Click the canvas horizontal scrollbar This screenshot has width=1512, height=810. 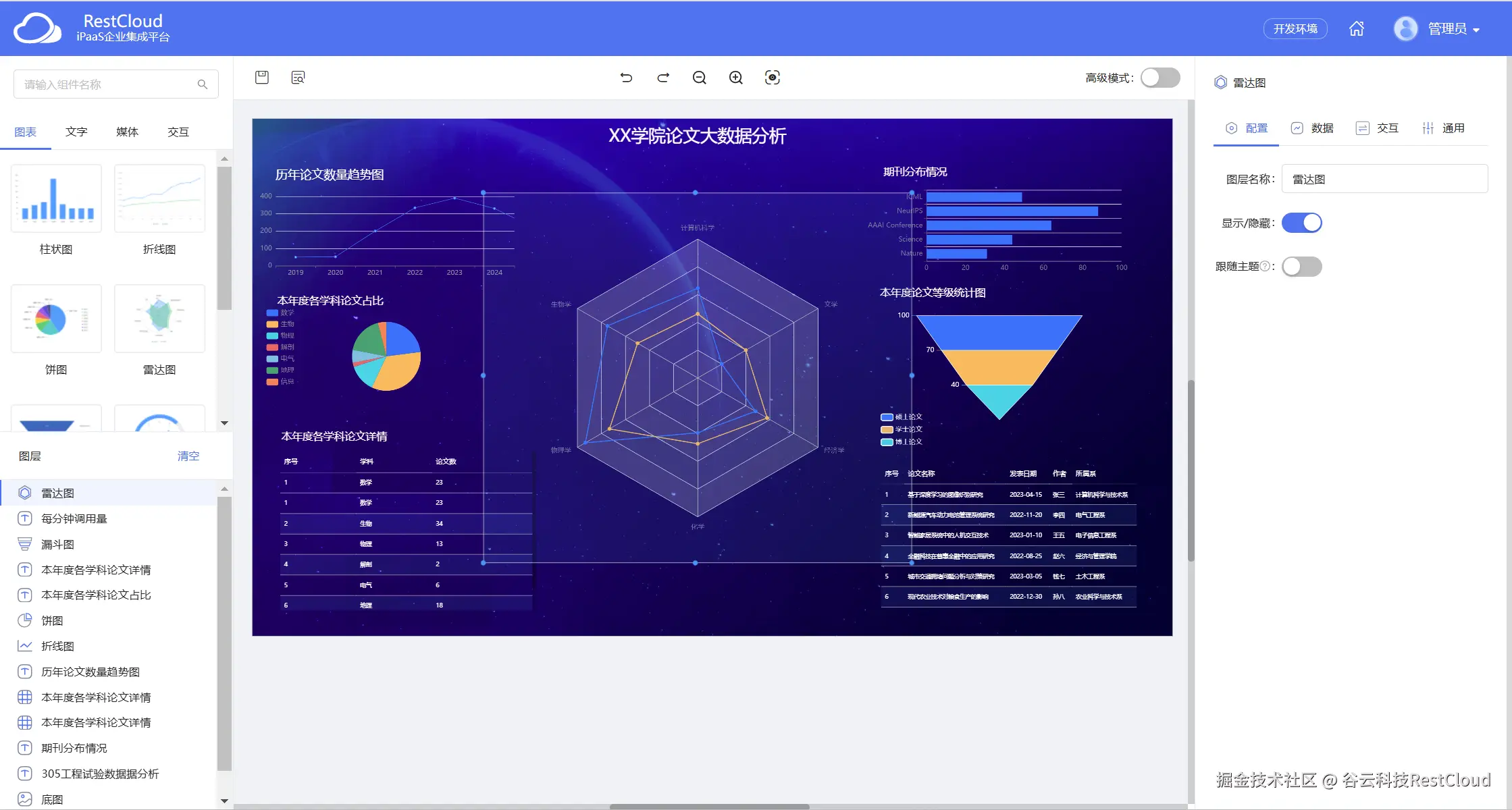click(x=709, y=807)
